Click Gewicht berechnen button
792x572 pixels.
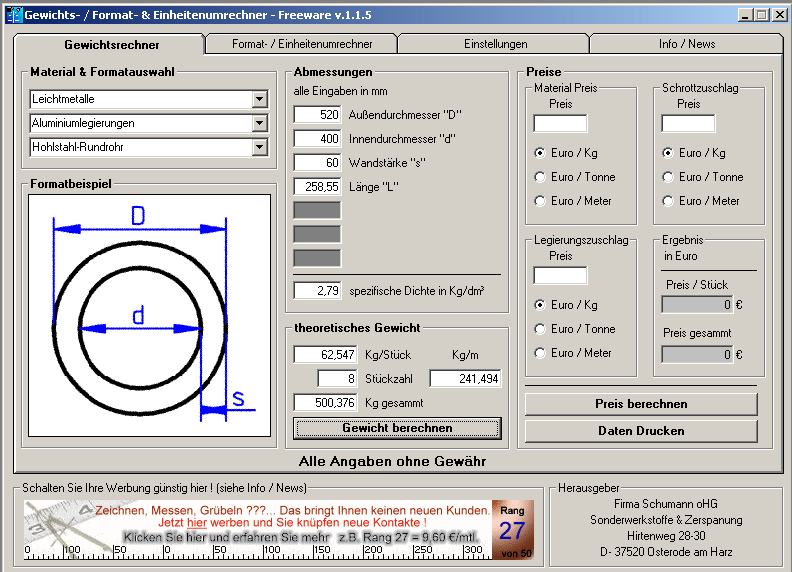point(397,428)
